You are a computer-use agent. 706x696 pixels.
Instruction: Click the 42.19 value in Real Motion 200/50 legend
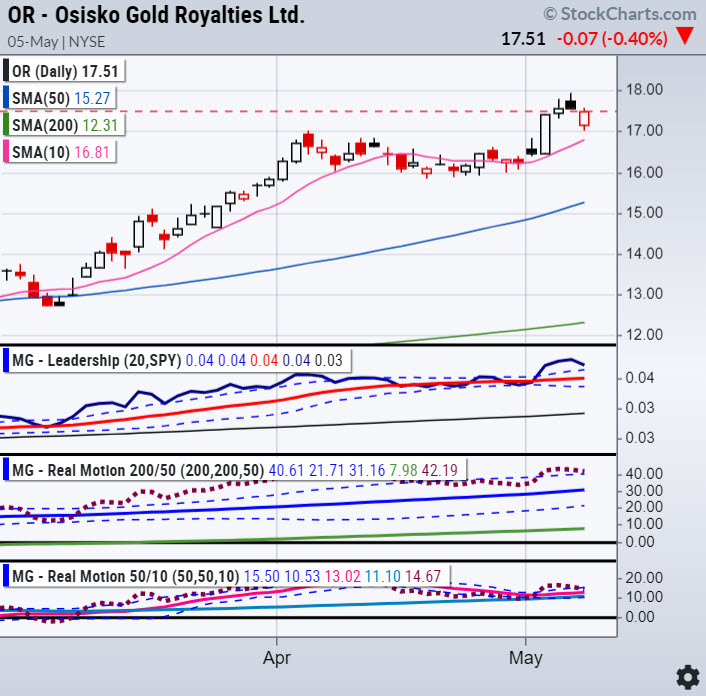(x=439, y=470)
